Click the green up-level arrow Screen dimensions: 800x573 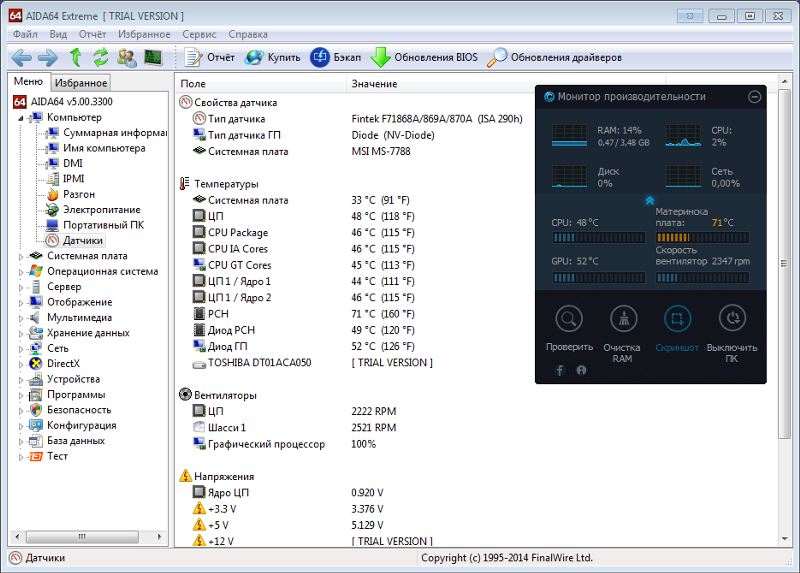tap(76, 57)
